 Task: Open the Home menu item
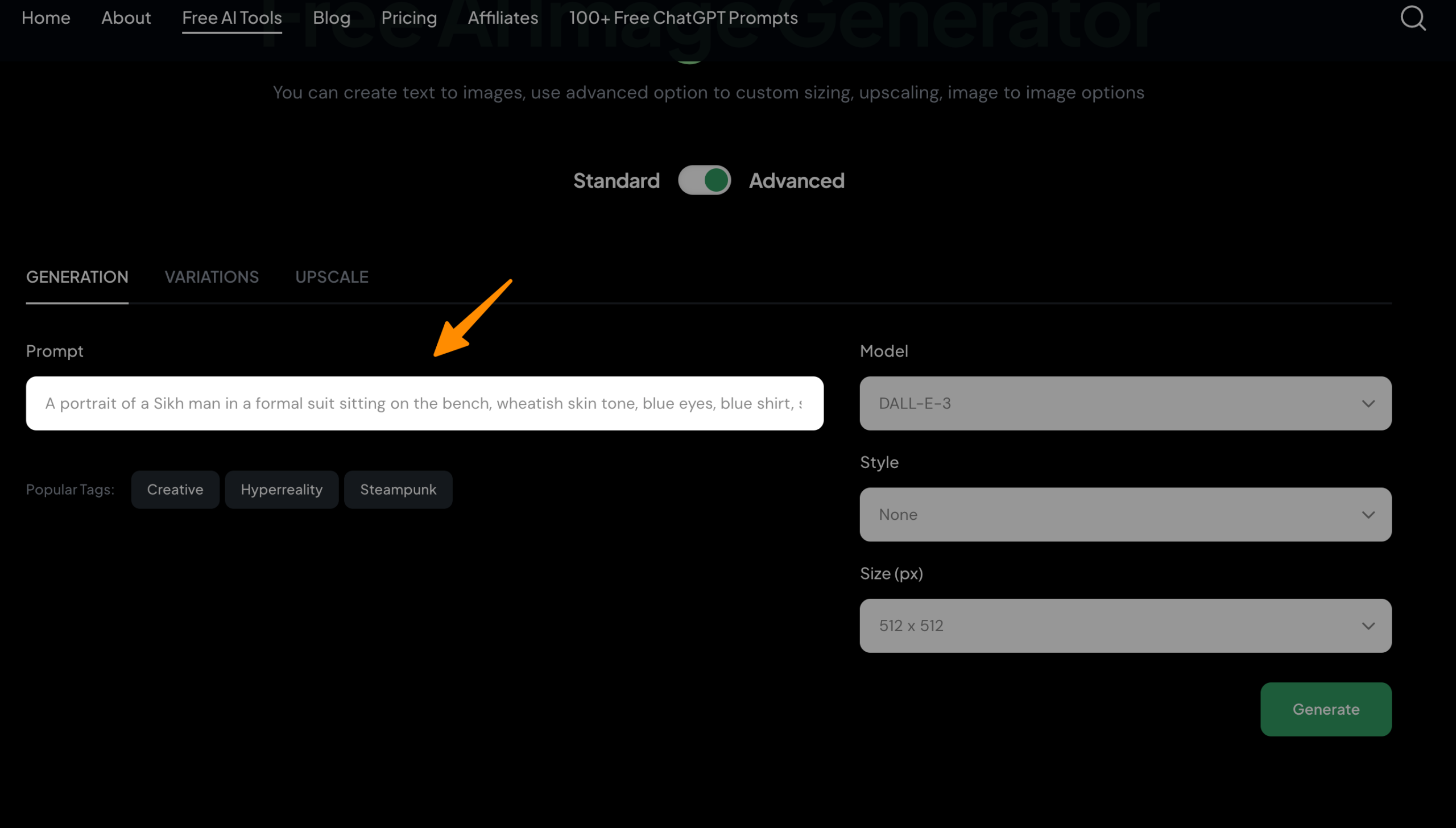point(46,18)
